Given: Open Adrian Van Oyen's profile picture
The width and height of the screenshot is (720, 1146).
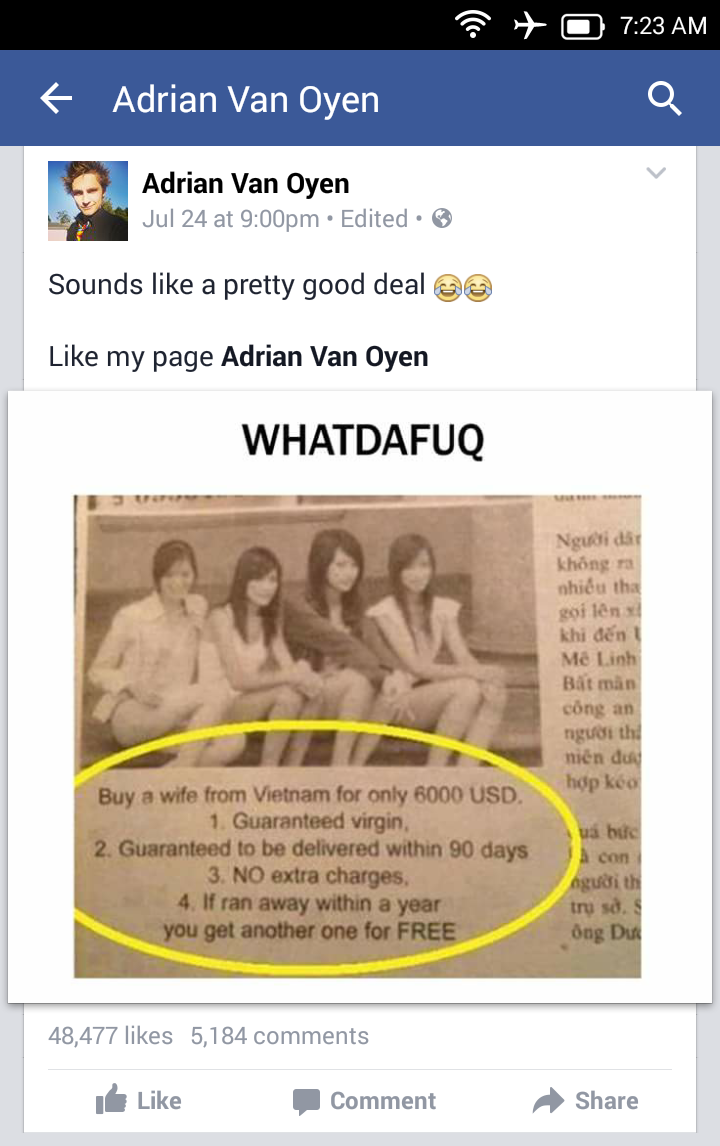Looking at the screenshot, I should pos(88,201).
